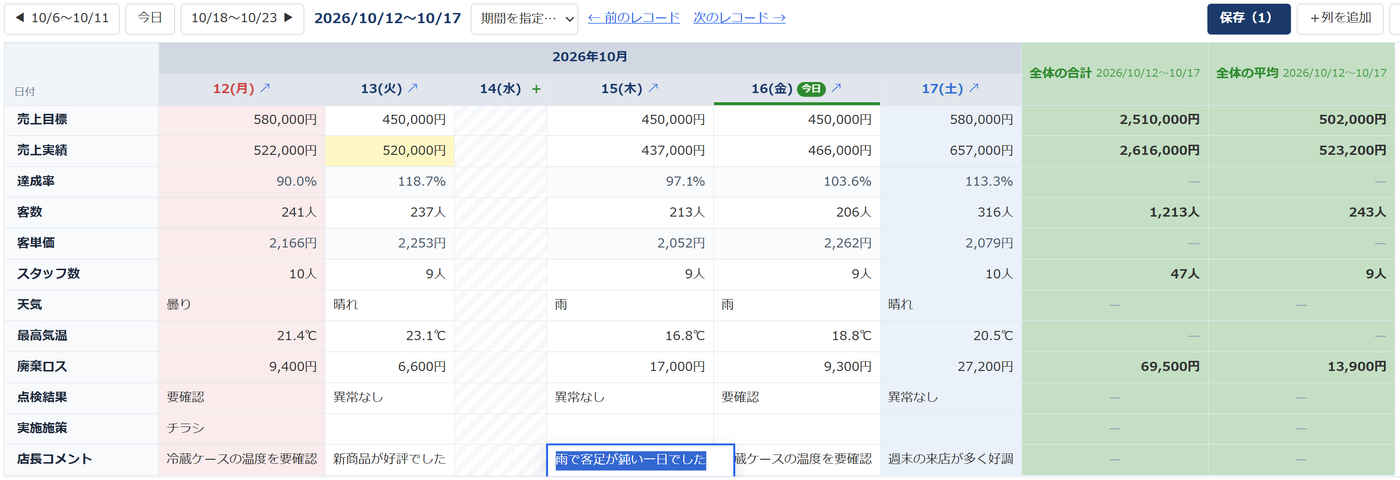Image resolution: width=1400 pixels, height=480 pixels.
Task: Select the 241人 customer count cell
Action: 242,213
